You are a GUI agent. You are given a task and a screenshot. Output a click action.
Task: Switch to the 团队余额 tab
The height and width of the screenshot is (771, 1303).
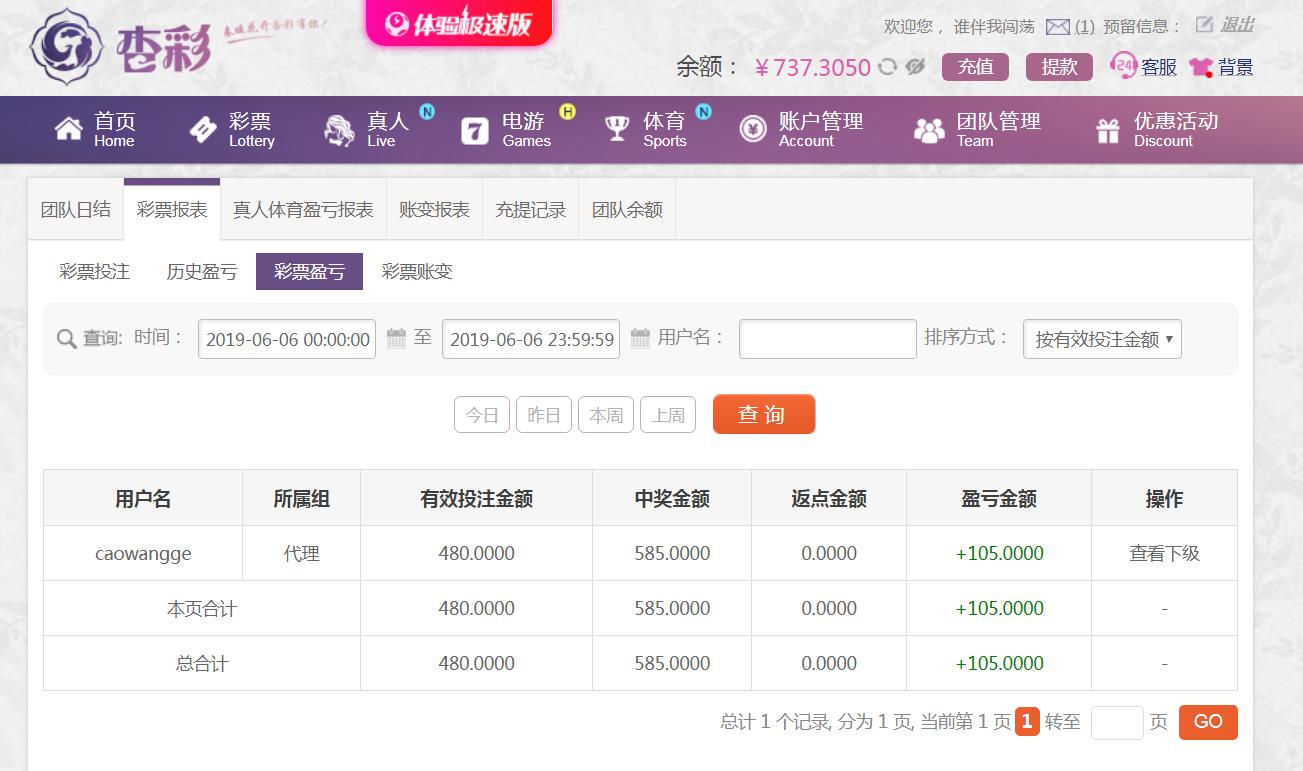click(627, 210)
